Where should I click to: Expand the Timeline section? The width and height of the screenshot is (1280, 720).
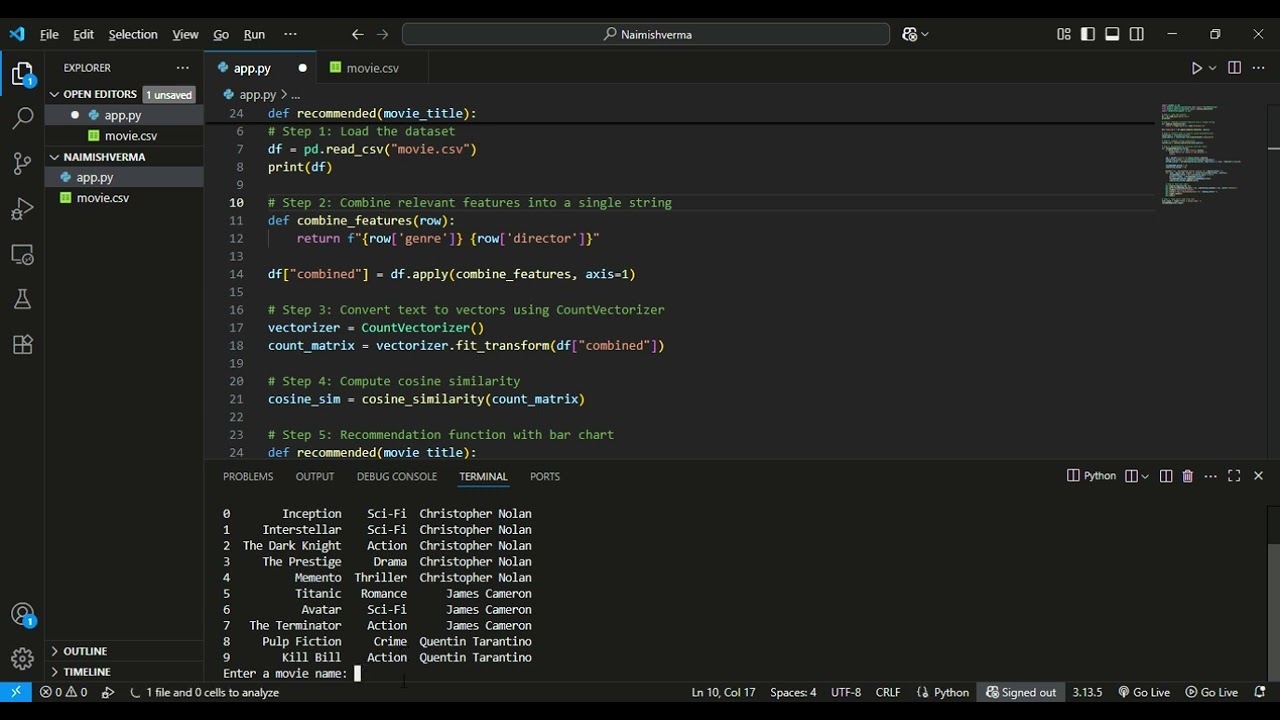87,672
